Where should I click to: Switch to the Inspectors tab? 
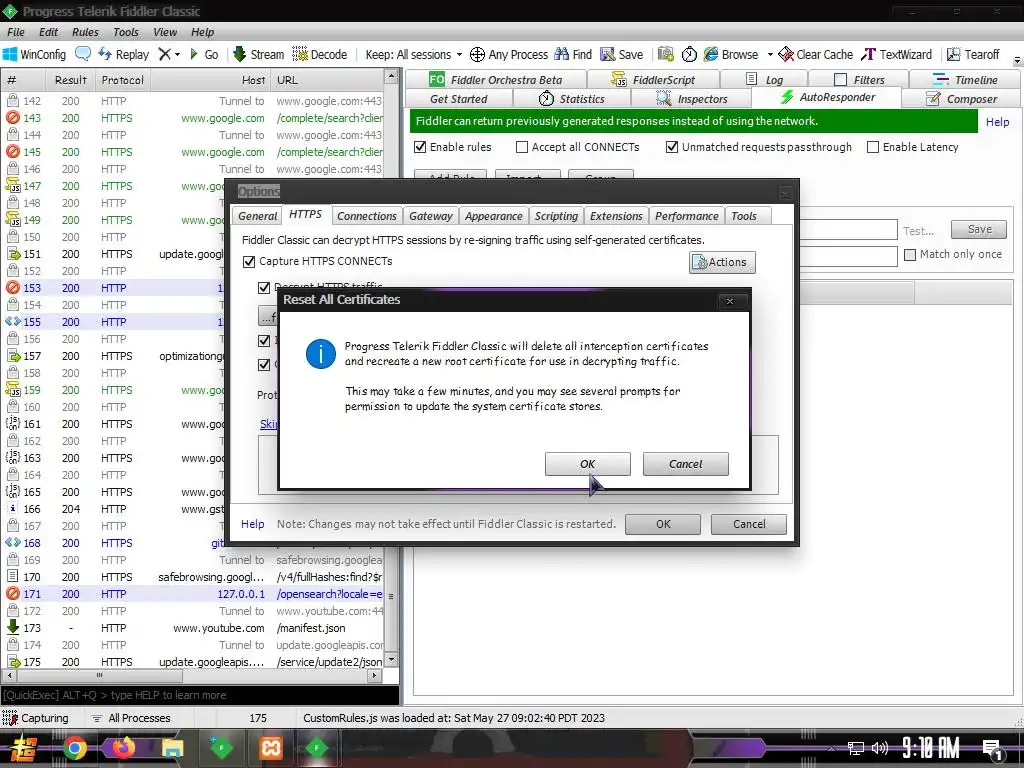(692, 99)
